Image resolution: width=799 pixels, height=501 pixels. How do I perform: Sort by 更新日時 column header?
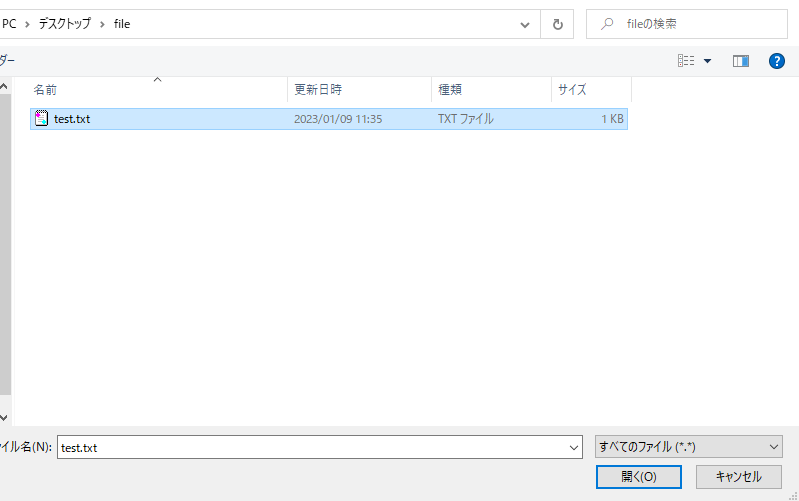point(318,90)
